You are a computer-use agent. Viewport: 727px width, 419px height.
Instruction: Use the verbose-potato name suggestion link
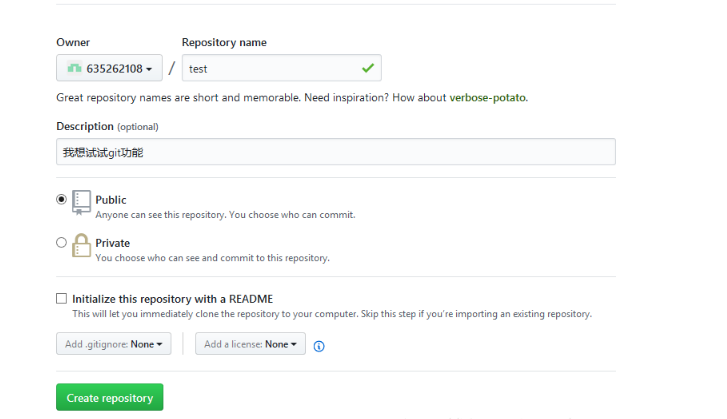pos(487,97)
